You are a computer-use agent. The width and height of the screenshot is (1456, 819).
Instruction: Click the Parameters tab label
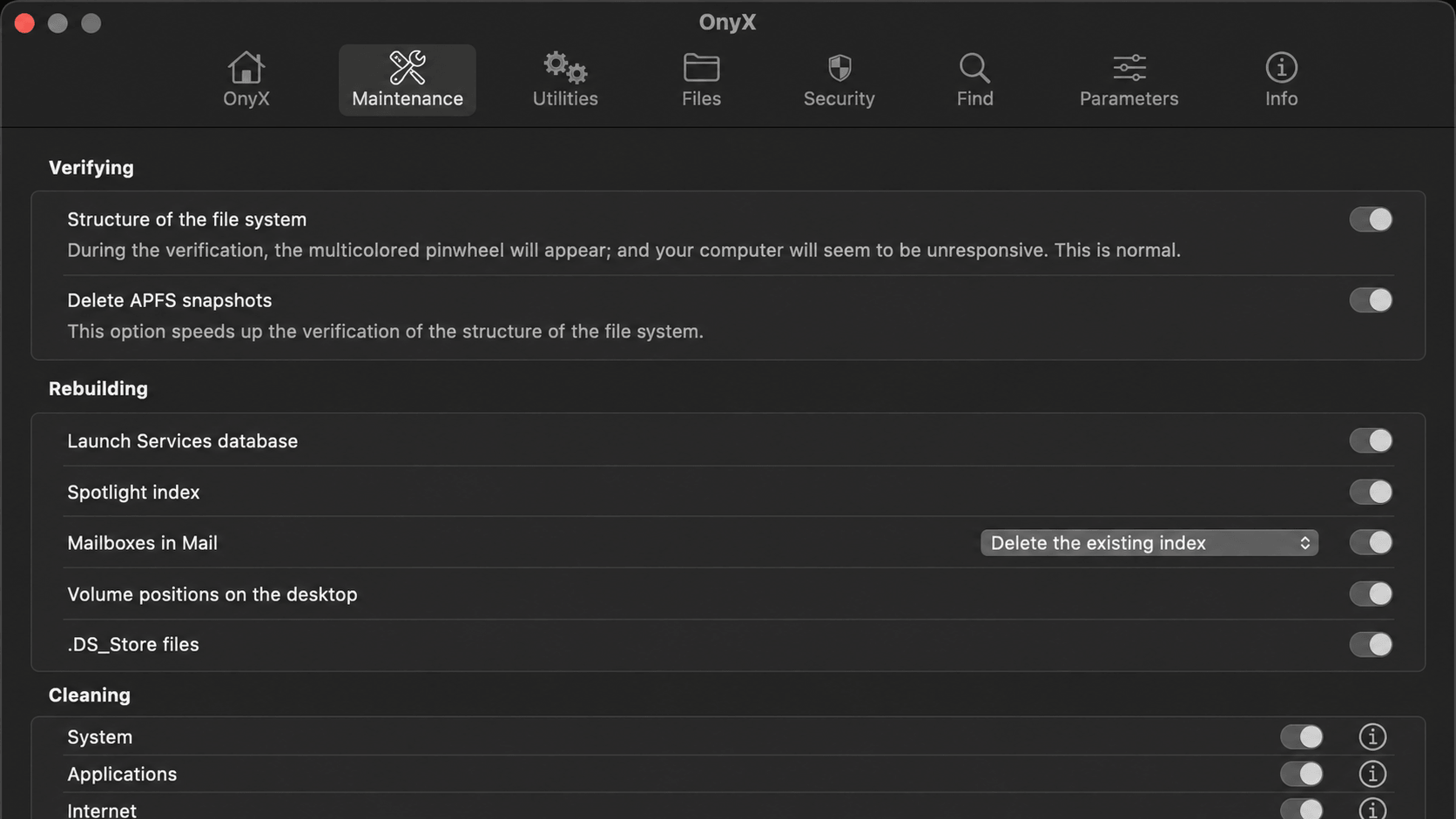pos(1129,98)
